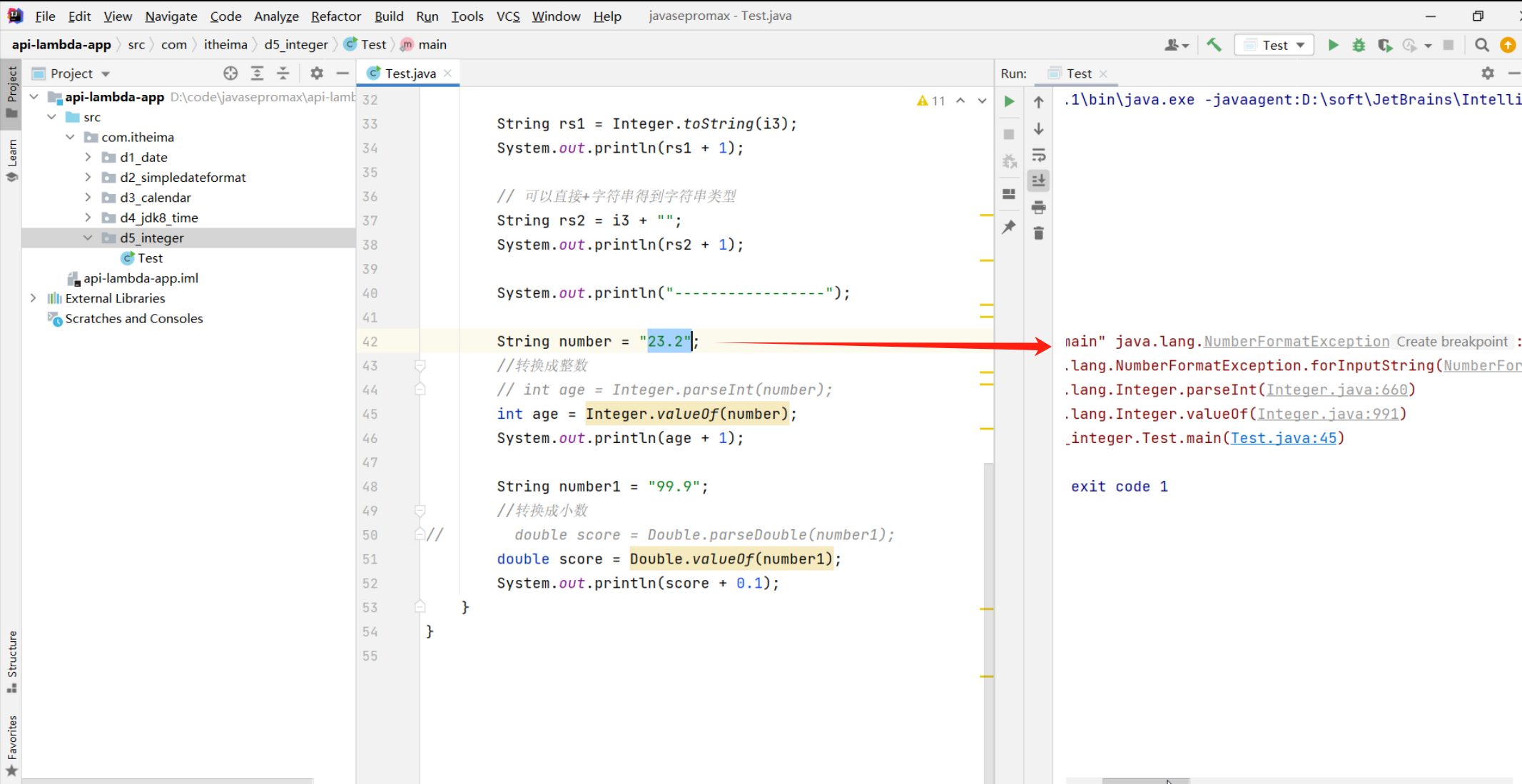Click the Create breakpoint button
This screenshot has height=784, width=1522.
tap(1451, 342)
